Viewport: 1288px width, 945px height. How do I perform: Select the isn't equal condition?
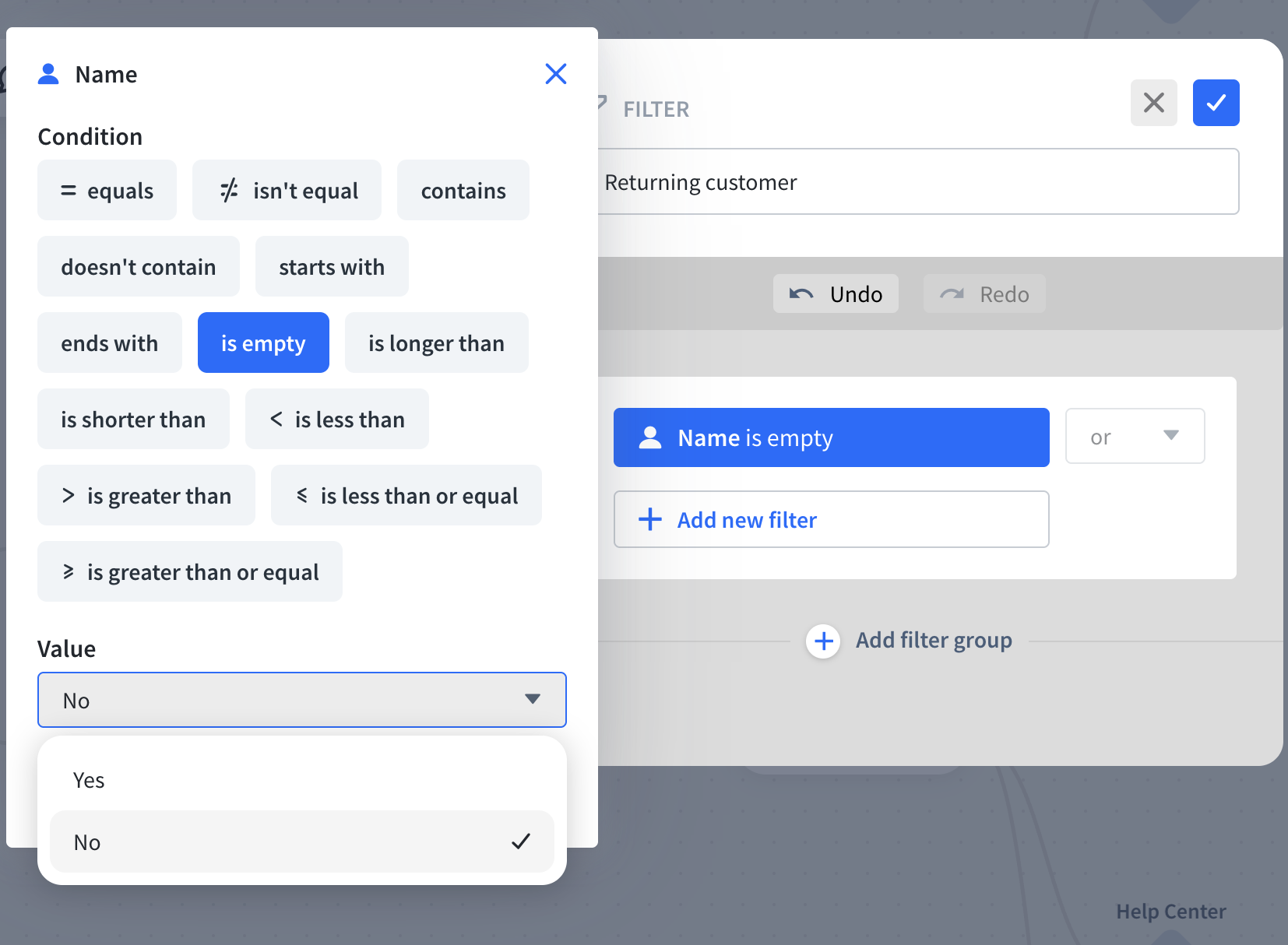click(287, 191)
